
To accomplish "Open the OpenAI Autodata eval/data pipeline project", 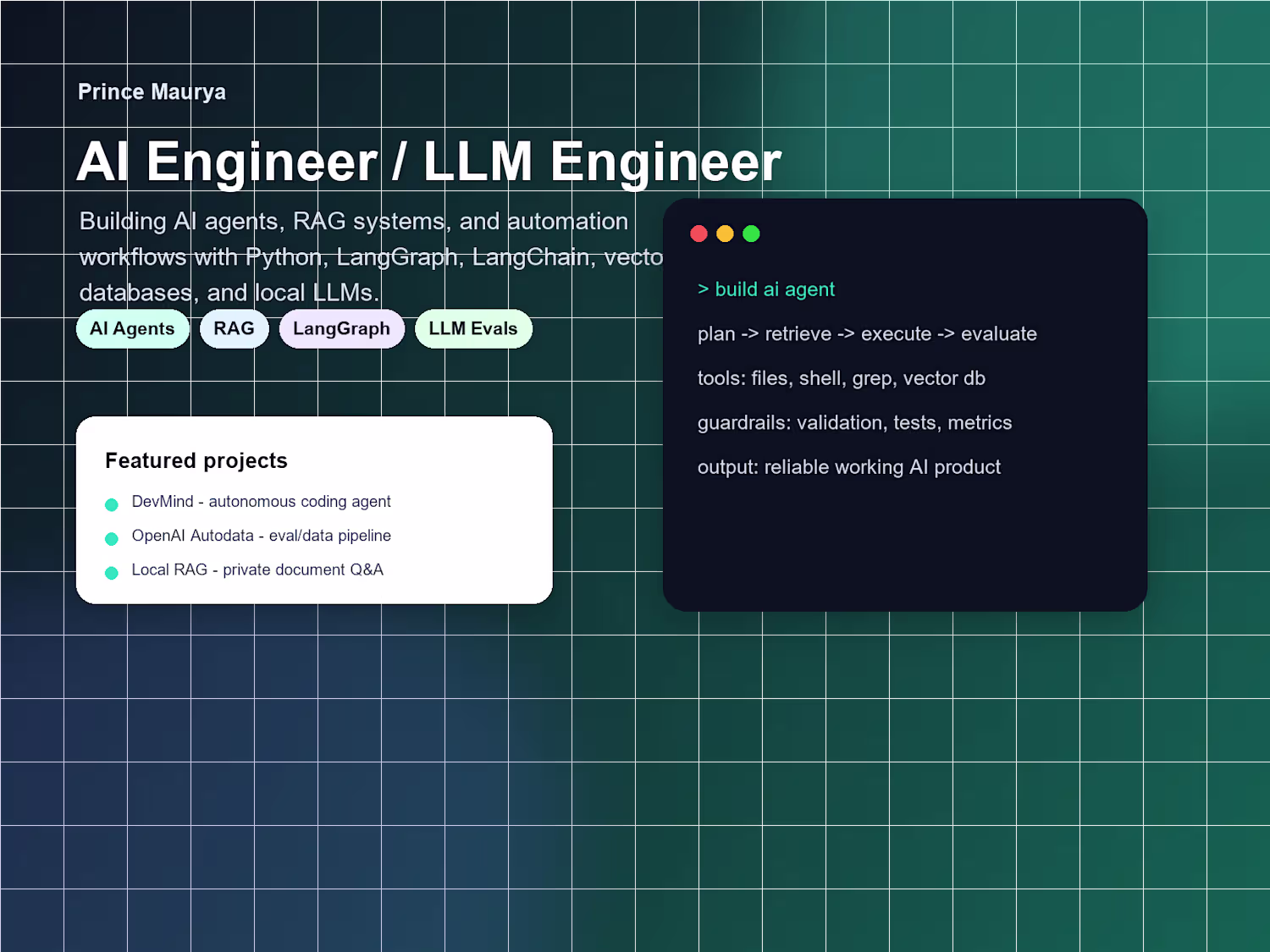I will [x=261, y=536].
